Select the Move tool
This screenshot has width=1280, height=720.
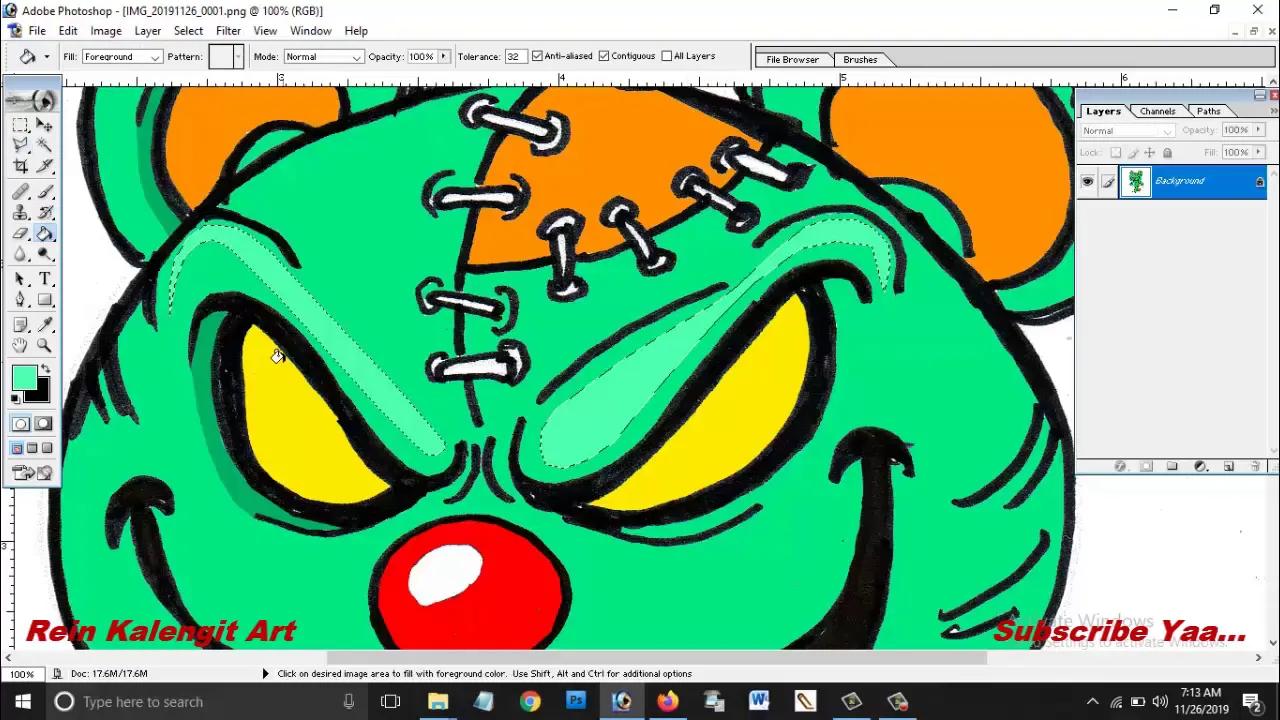44,125
